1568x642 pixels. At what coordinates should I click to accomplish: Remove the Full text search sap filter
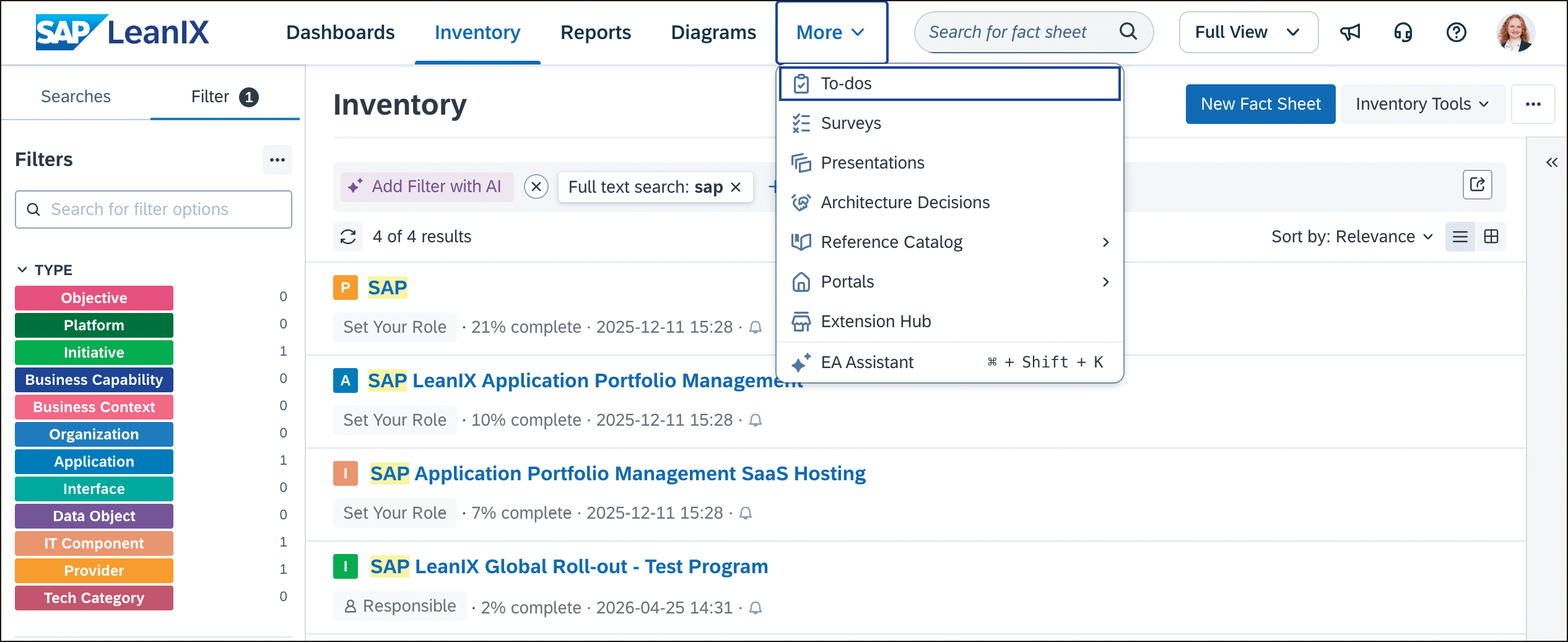tap(736, 187)
